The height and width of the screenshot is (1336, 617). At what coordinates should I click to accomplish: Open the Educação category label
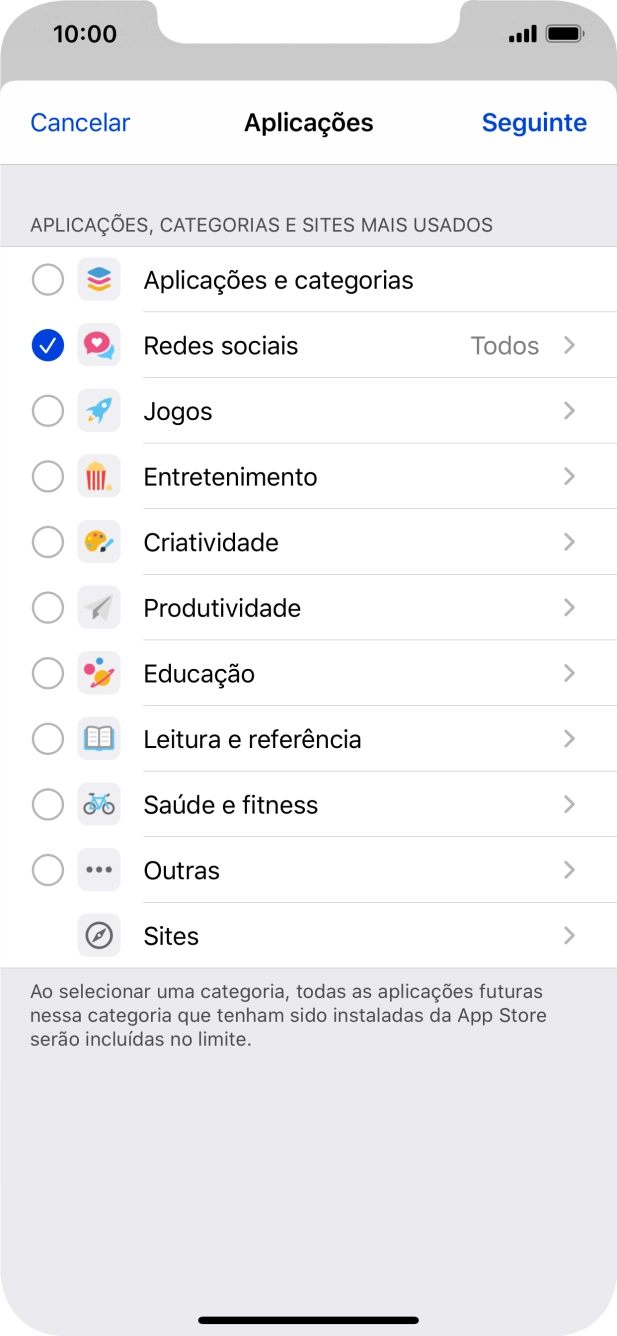(199, 674)
